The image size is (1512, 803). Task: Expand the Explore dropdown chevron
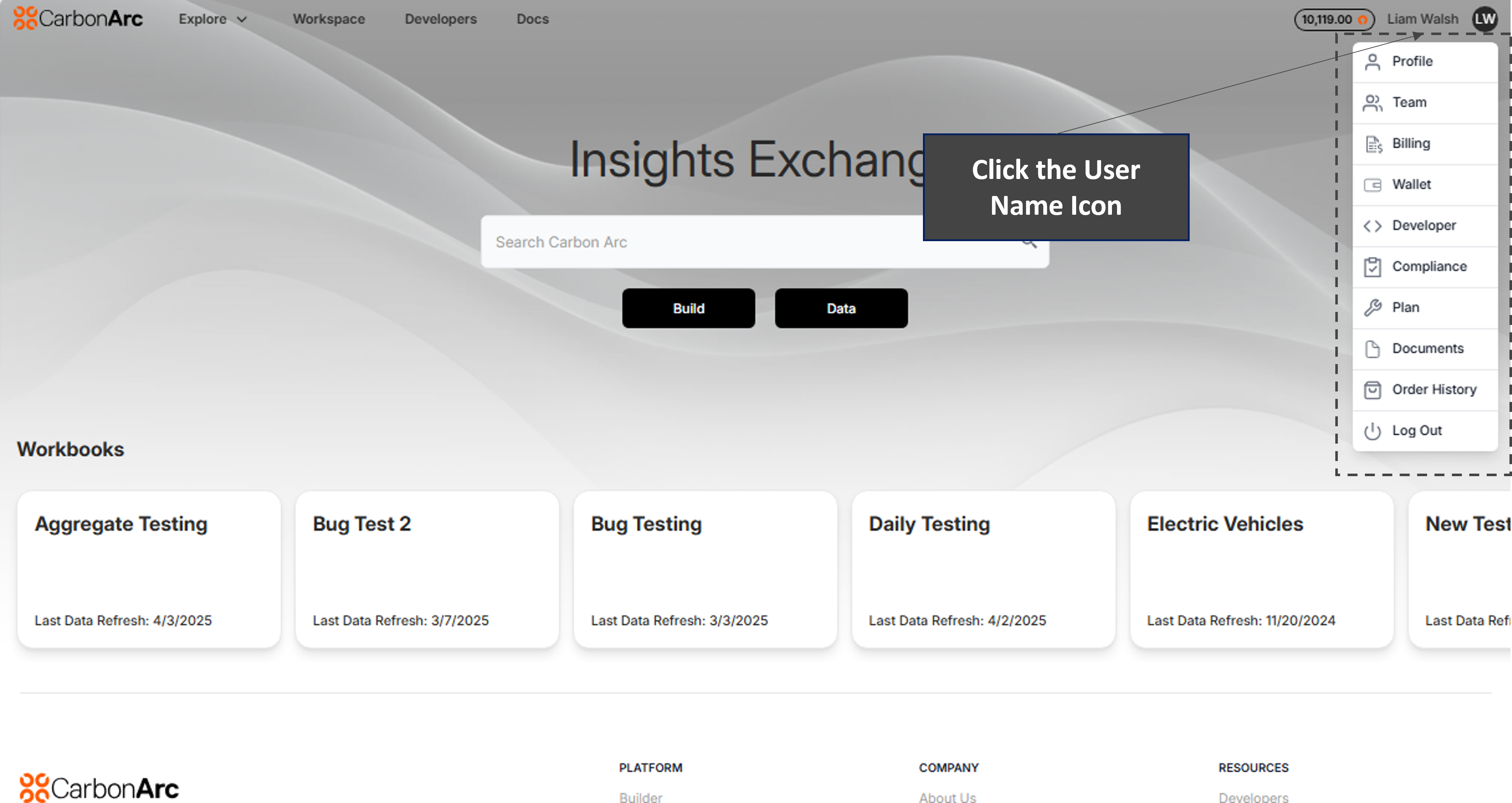tap(242, 20)
